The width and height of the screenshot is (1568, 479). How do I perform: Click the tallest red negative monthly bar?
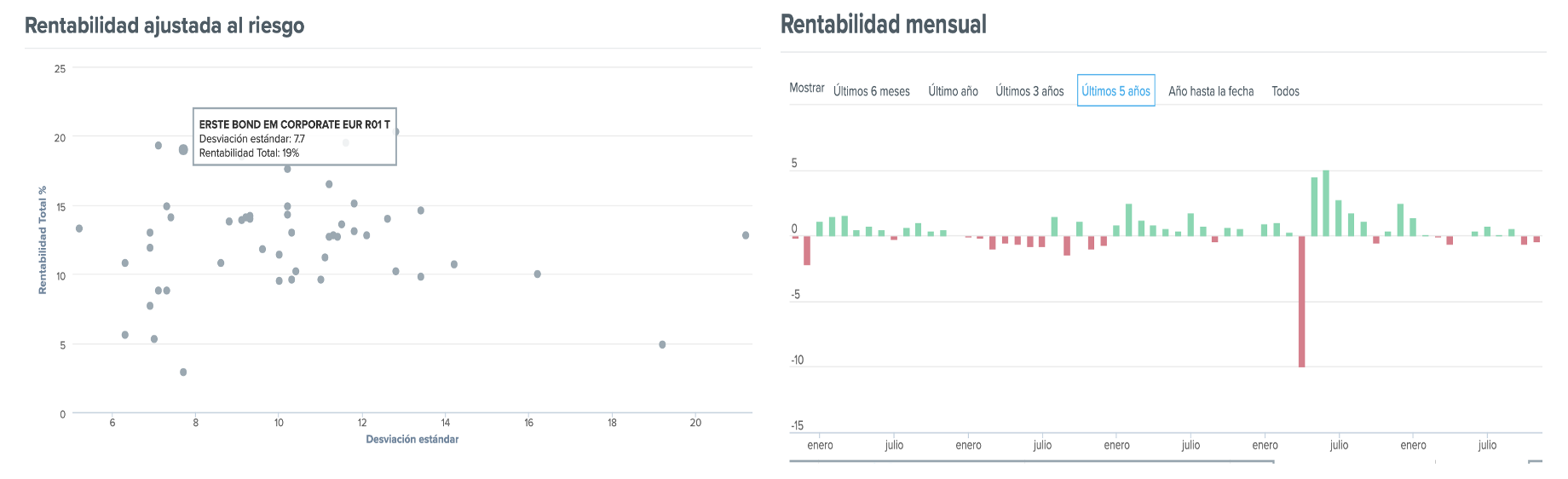pyautogui.click(x=1301, y=301)
